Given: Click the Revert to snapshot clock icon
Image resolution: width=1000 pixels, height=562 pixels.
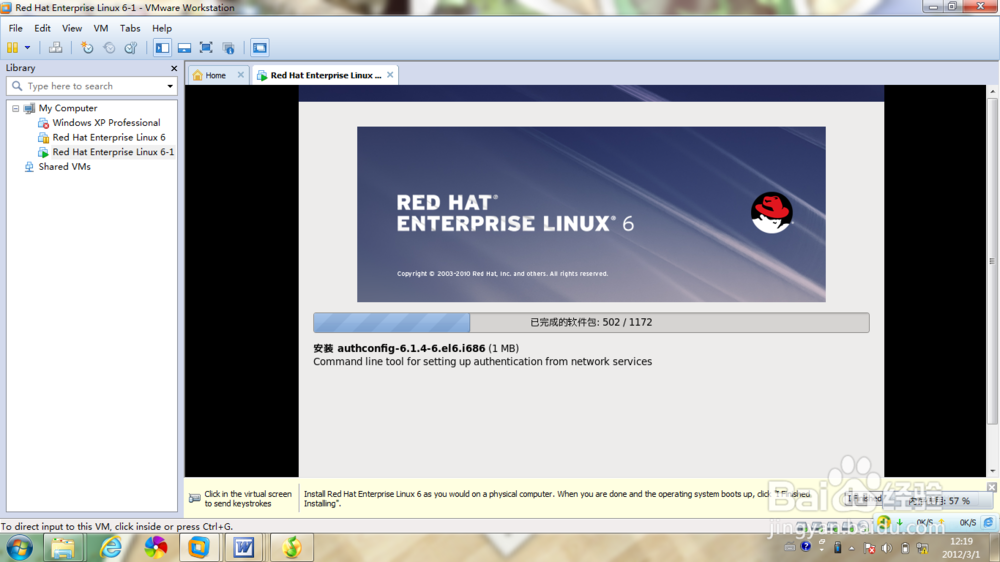Looking at the screenshot, I should click(x=109, y=48).
